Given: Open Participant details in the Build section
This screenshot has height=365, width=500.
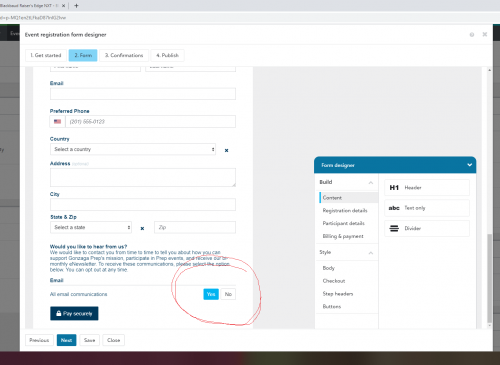Looking at the screenshot, I should pyautogui.click(x=344, y=223).
